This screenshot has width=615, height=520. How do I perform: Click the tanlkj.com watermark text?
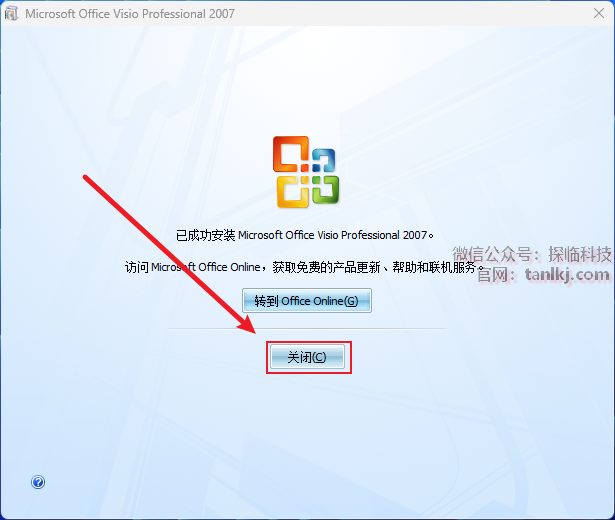[568, 274]
